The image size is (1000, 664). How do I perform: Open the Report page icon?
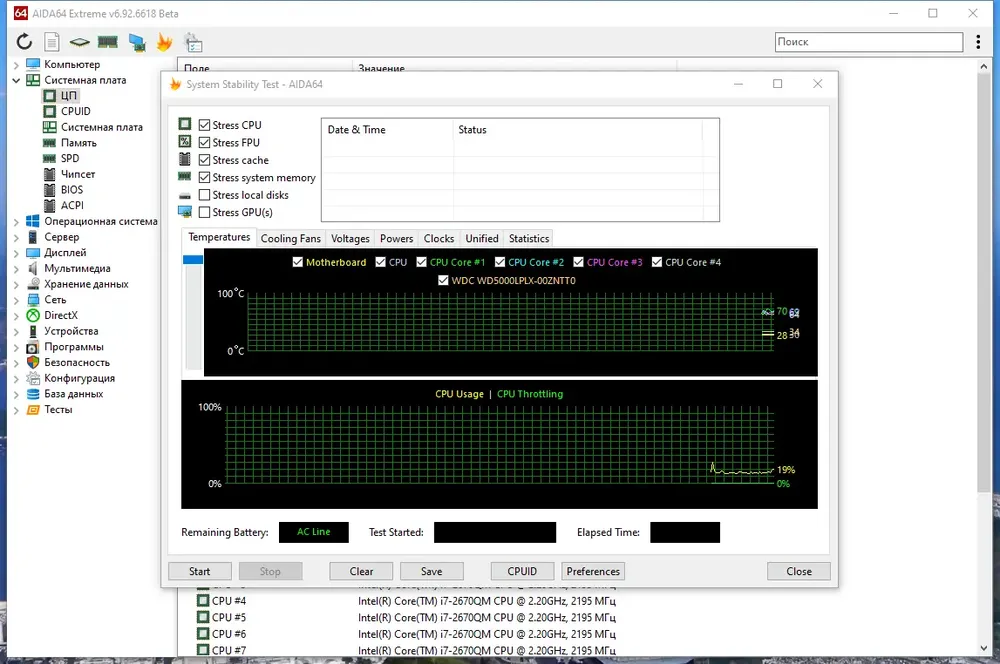pos(52,42)
